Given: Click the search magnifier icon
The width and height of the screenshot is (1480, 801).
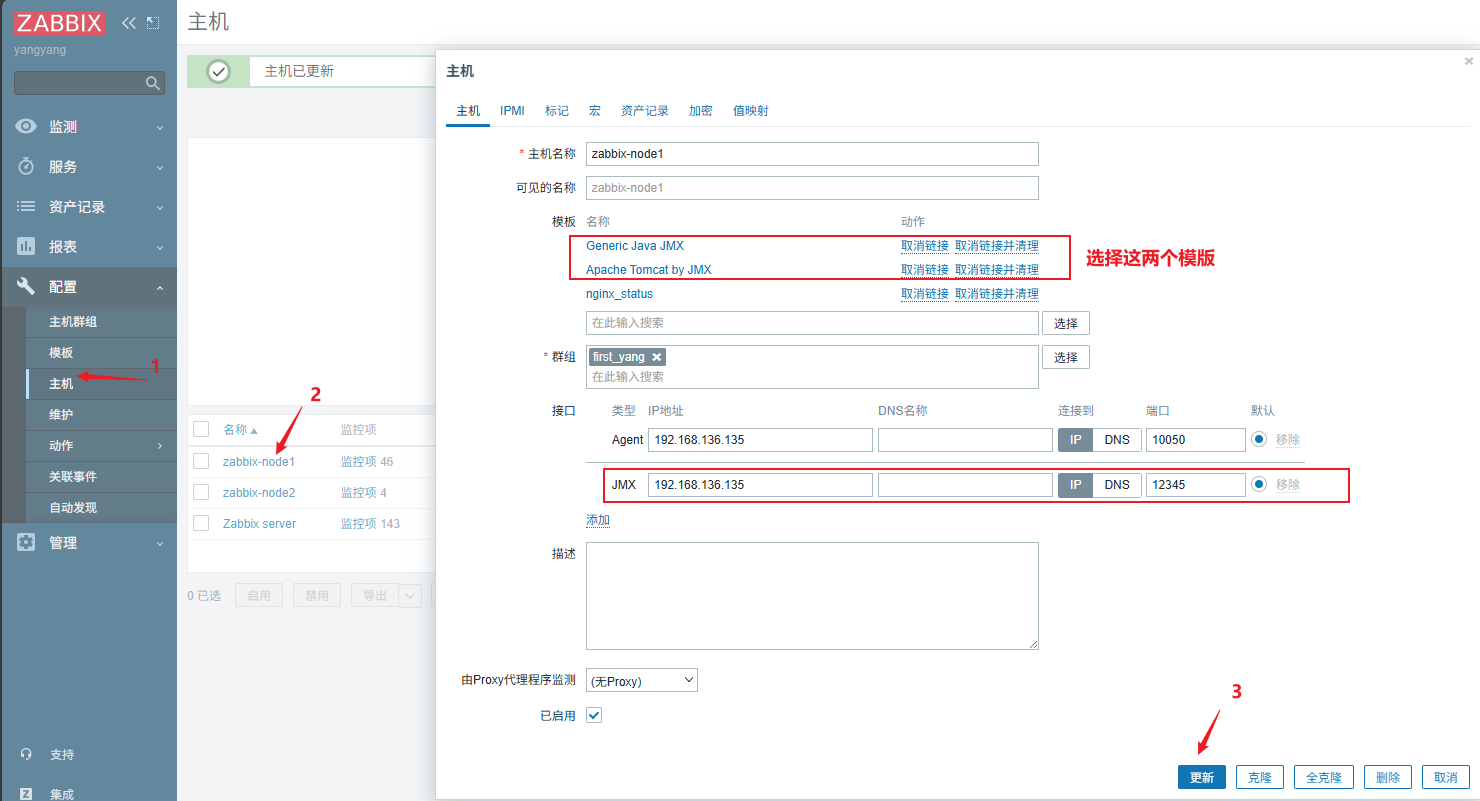Looking at the screenshot, I should [x=153, y=83].
